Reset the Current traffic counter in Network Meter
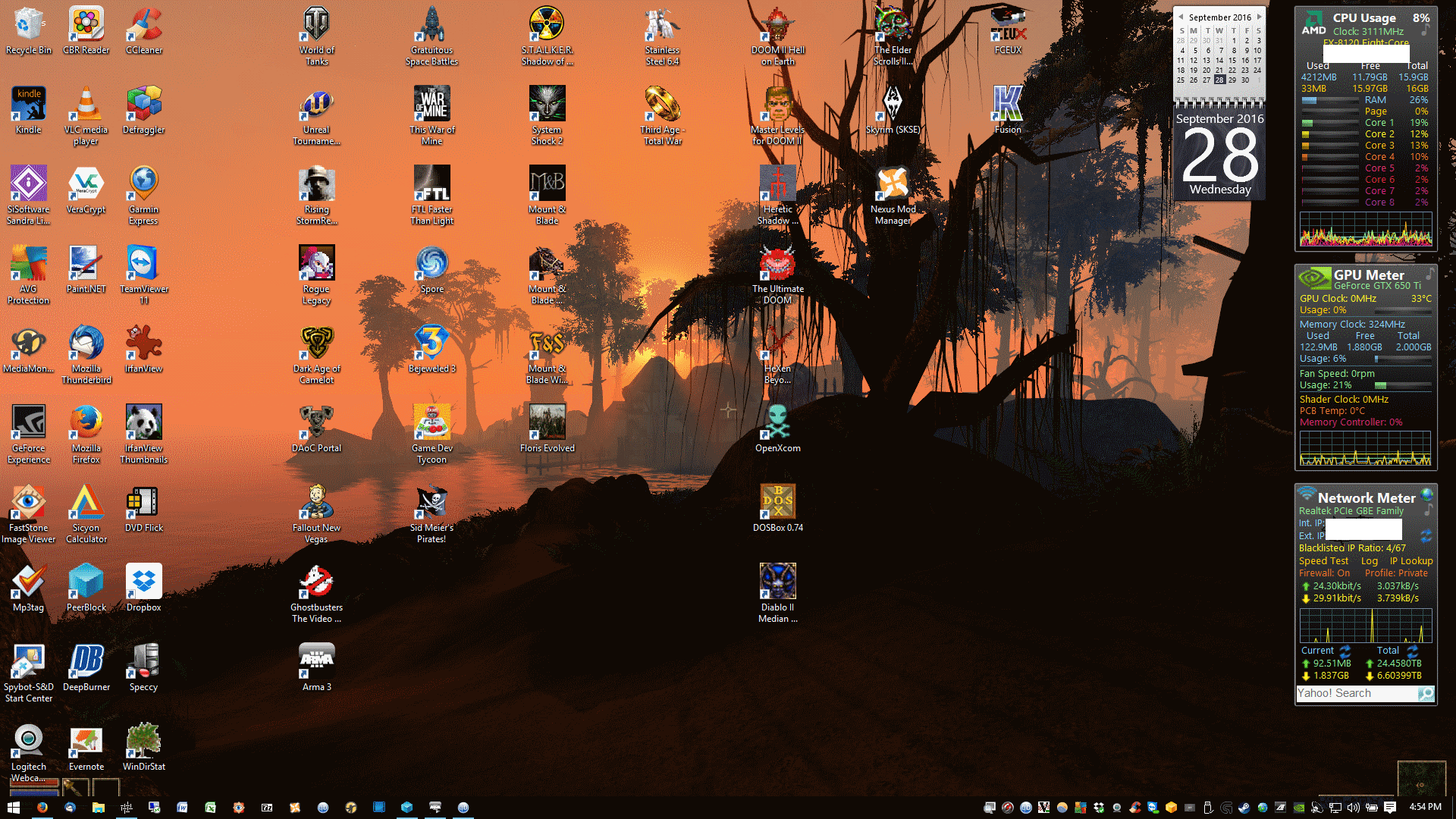 (x=1345, y=651)
